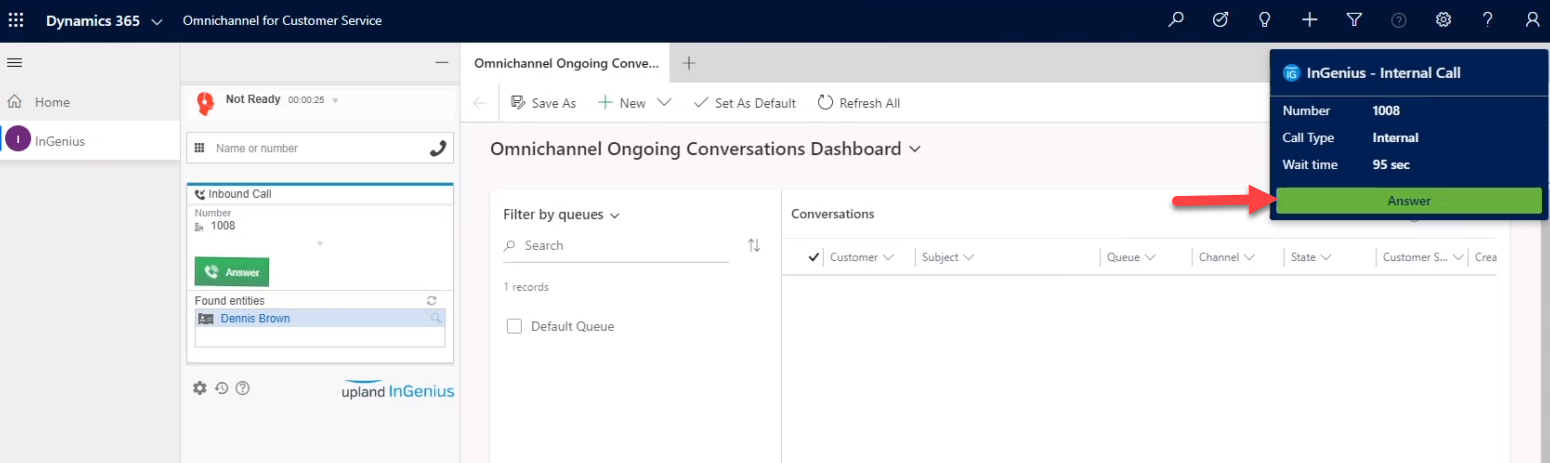The height and width of the screenshot is (463, 1550).
Task: Toggle the select-all checkmark in Conversations header
Action: (813, 257)
